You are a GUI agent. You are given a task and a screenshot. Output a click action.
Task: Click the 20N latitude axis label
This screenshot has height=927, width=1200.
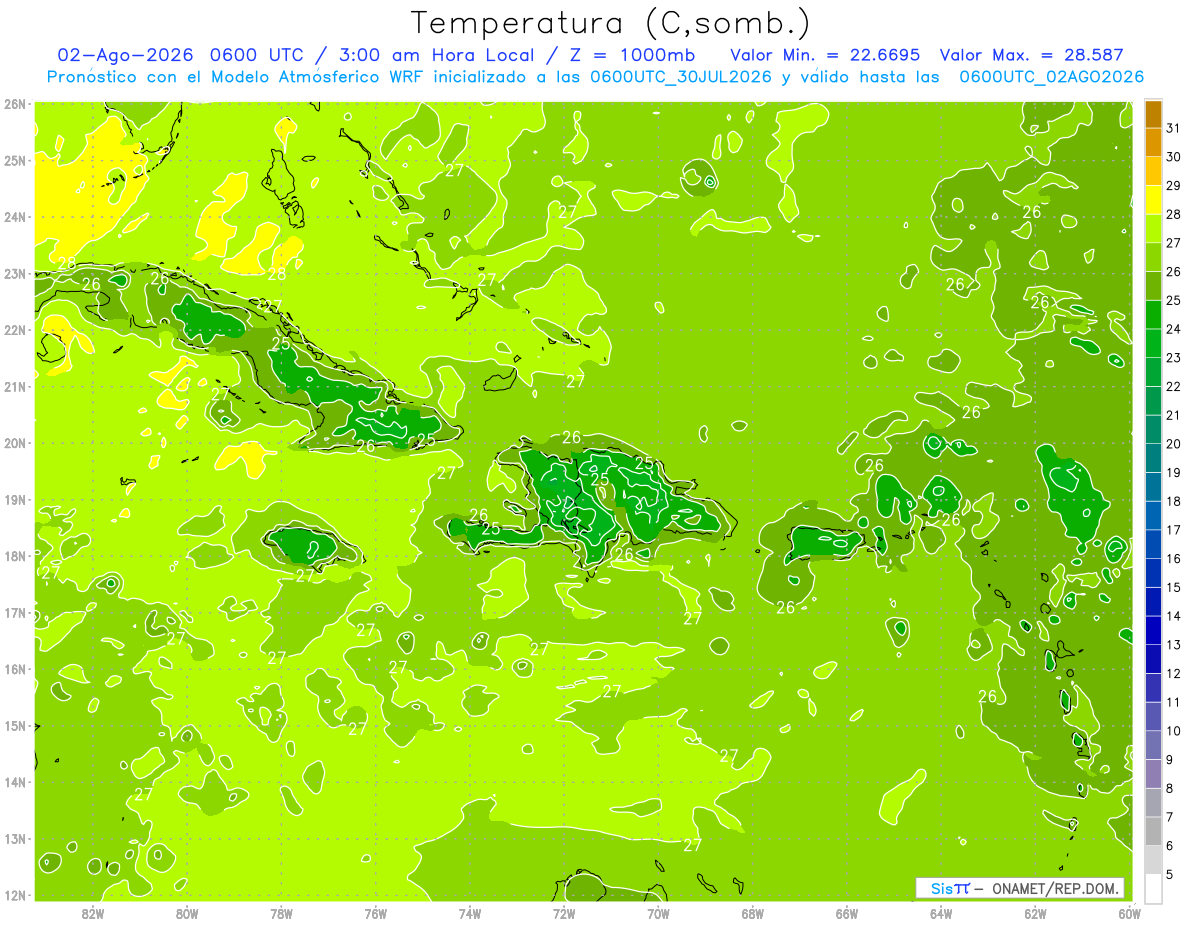coord(15,443)
